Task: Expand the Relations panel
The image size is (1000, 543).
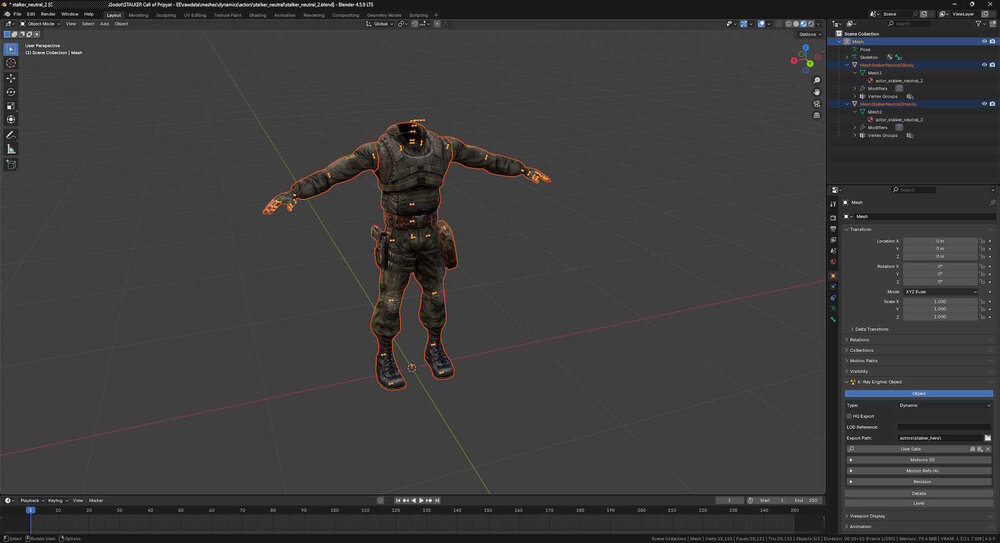Action: pyautogui.click(x=859, y=340)
